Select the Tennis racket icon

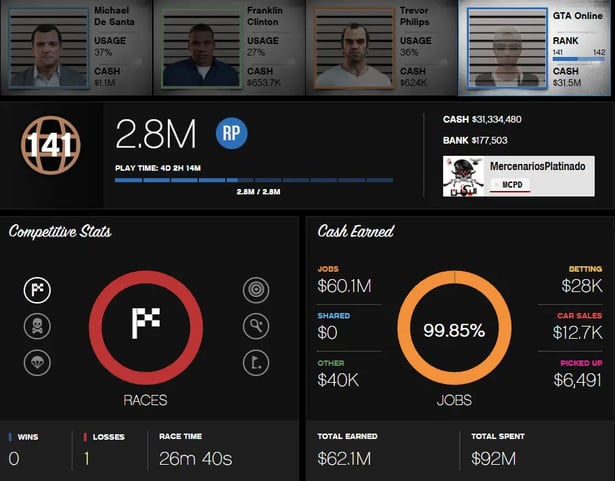256,327
